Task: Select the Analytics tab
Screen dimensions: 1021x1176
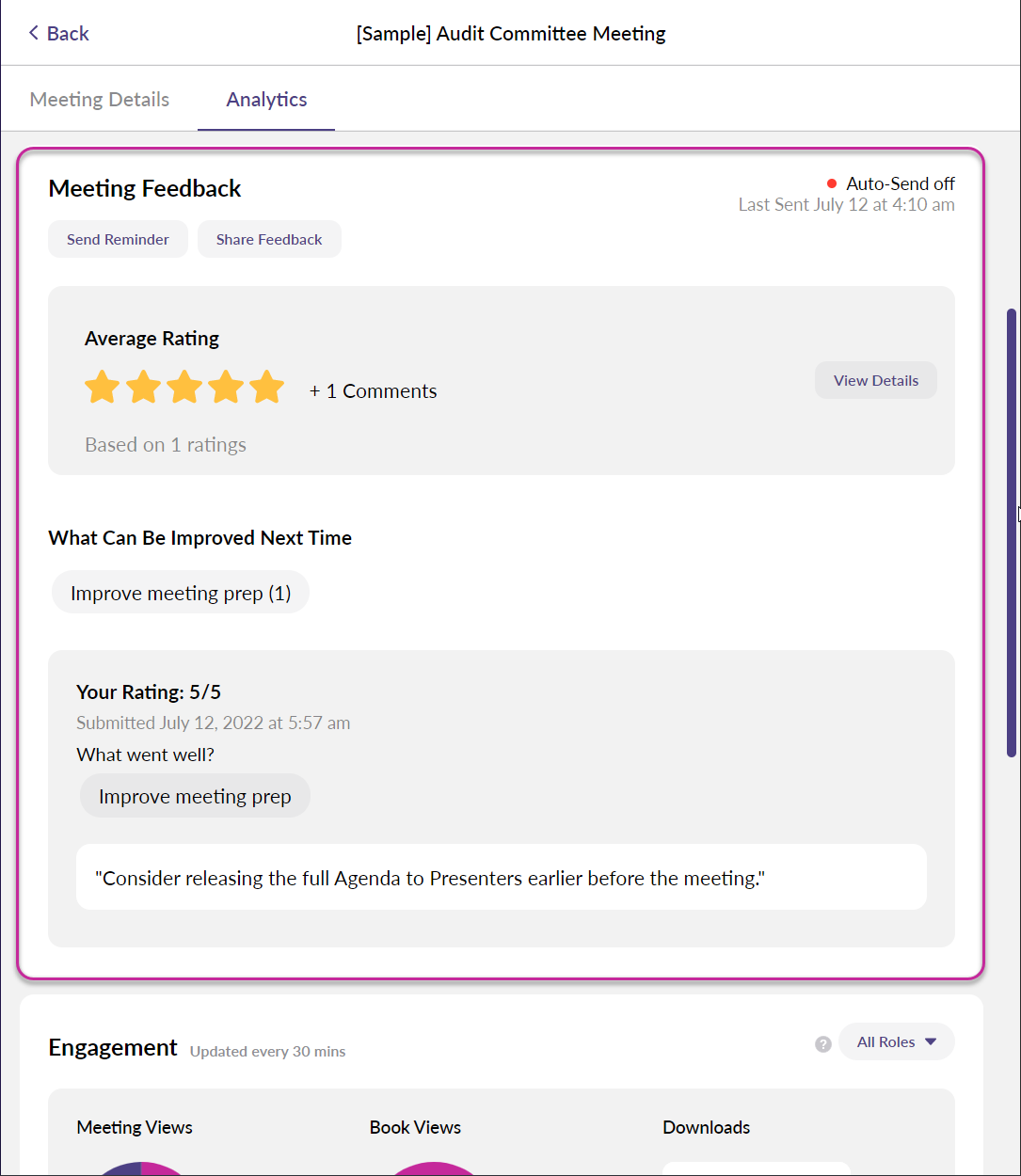Action: pyautogui.click(x=266, y=100)
